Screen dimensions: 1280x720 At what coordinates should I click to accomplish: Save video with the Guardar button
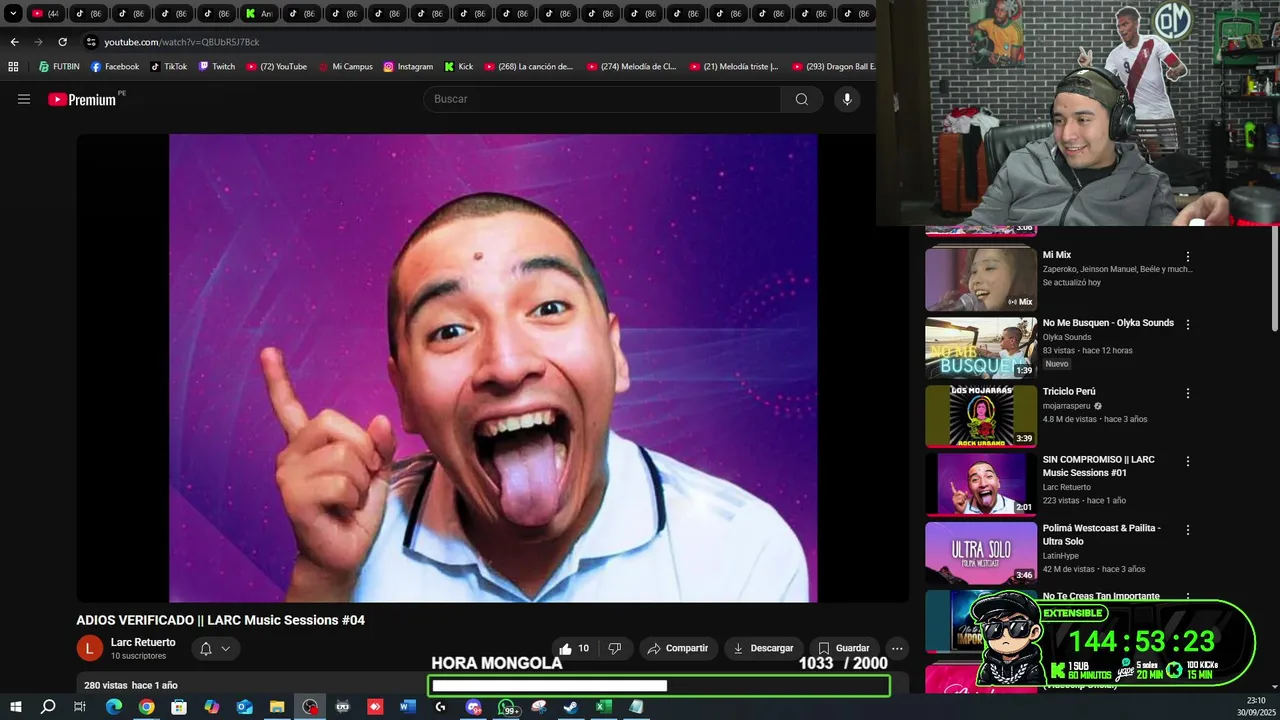[844, 648]
